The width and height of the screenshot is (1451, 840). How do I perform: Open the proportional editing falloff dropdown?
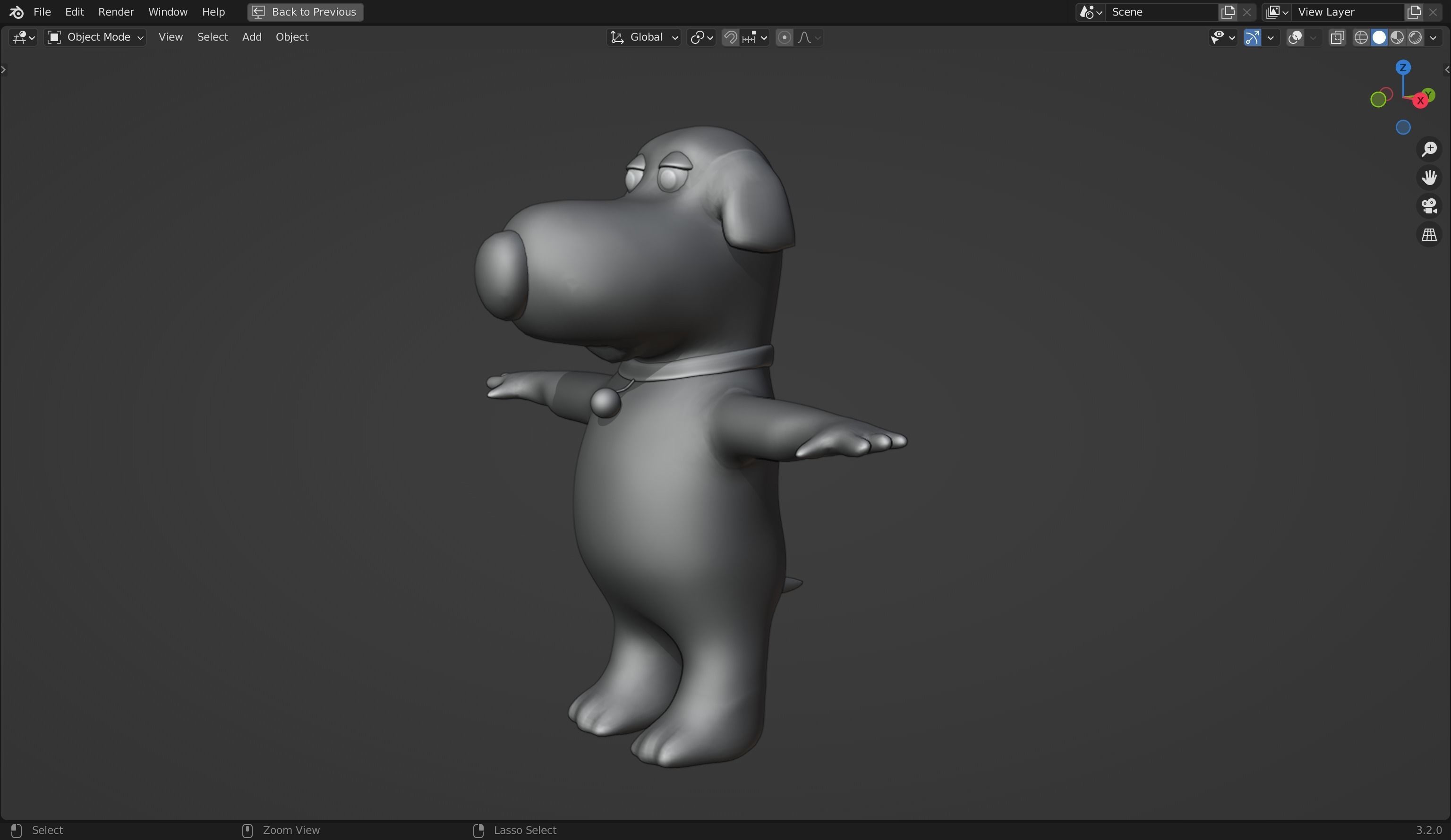point(809,37)
